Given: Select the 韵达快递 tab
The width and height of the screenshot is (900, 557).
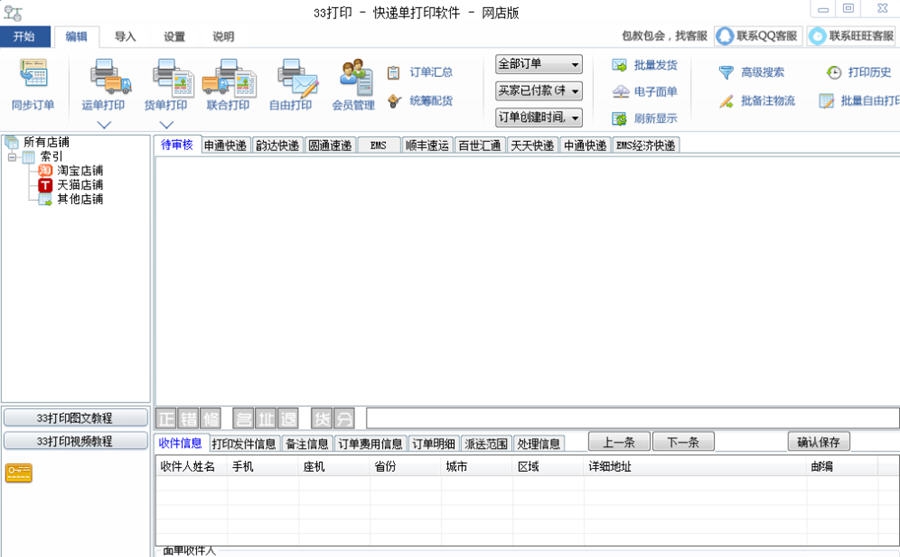Looking at the screenshot, I should coord(278,146).
